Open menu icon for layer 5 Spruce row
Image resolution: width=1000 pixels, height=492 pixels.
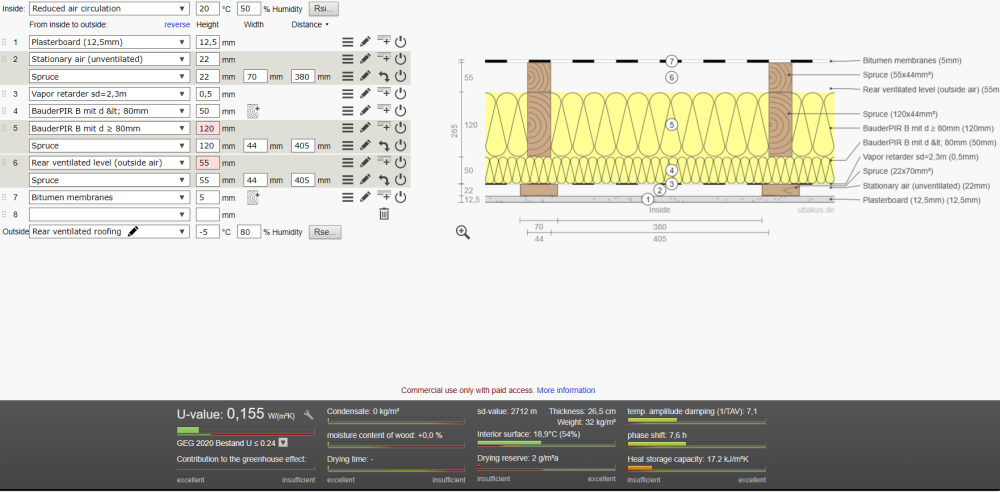click(348, 145)
